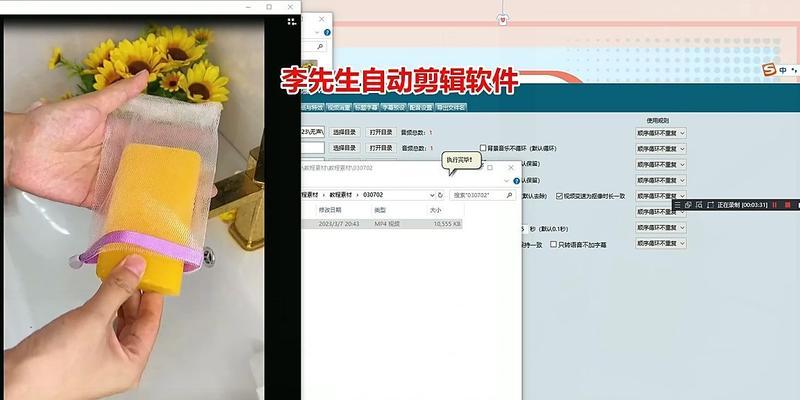
Task: Click the 教程素材 breadcrumb before 030702
Action: click(x=339, y=195)
